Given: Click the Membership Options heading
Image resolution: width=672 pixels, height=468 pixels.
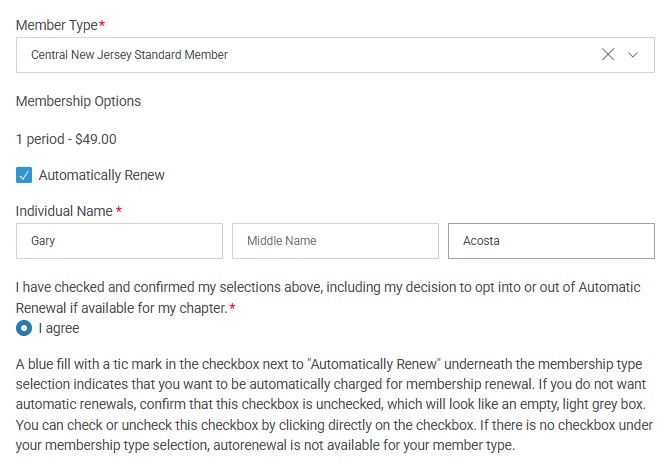Looking at the screenshot, I should pyautogui.click(x=79, y=101).
